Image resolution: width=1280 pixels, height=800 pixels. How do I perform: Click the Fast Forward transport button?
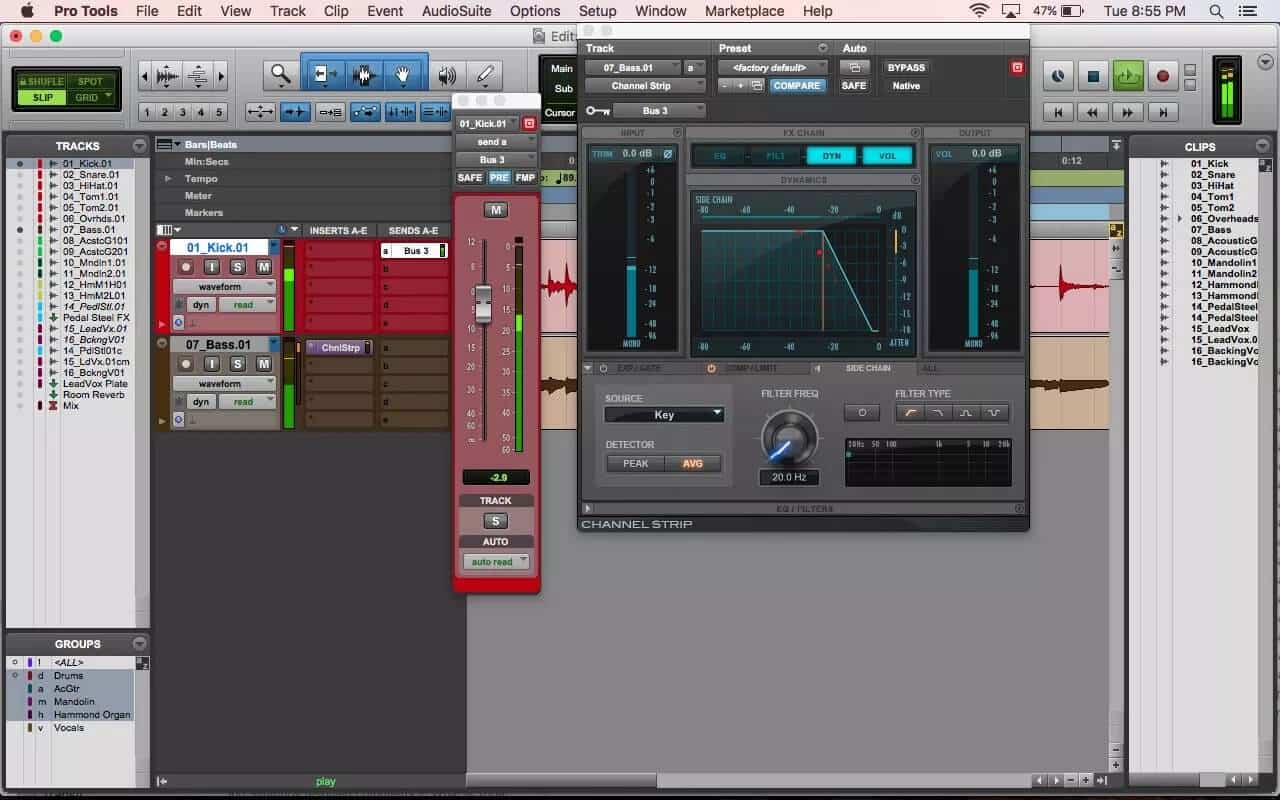point(1128,113)
